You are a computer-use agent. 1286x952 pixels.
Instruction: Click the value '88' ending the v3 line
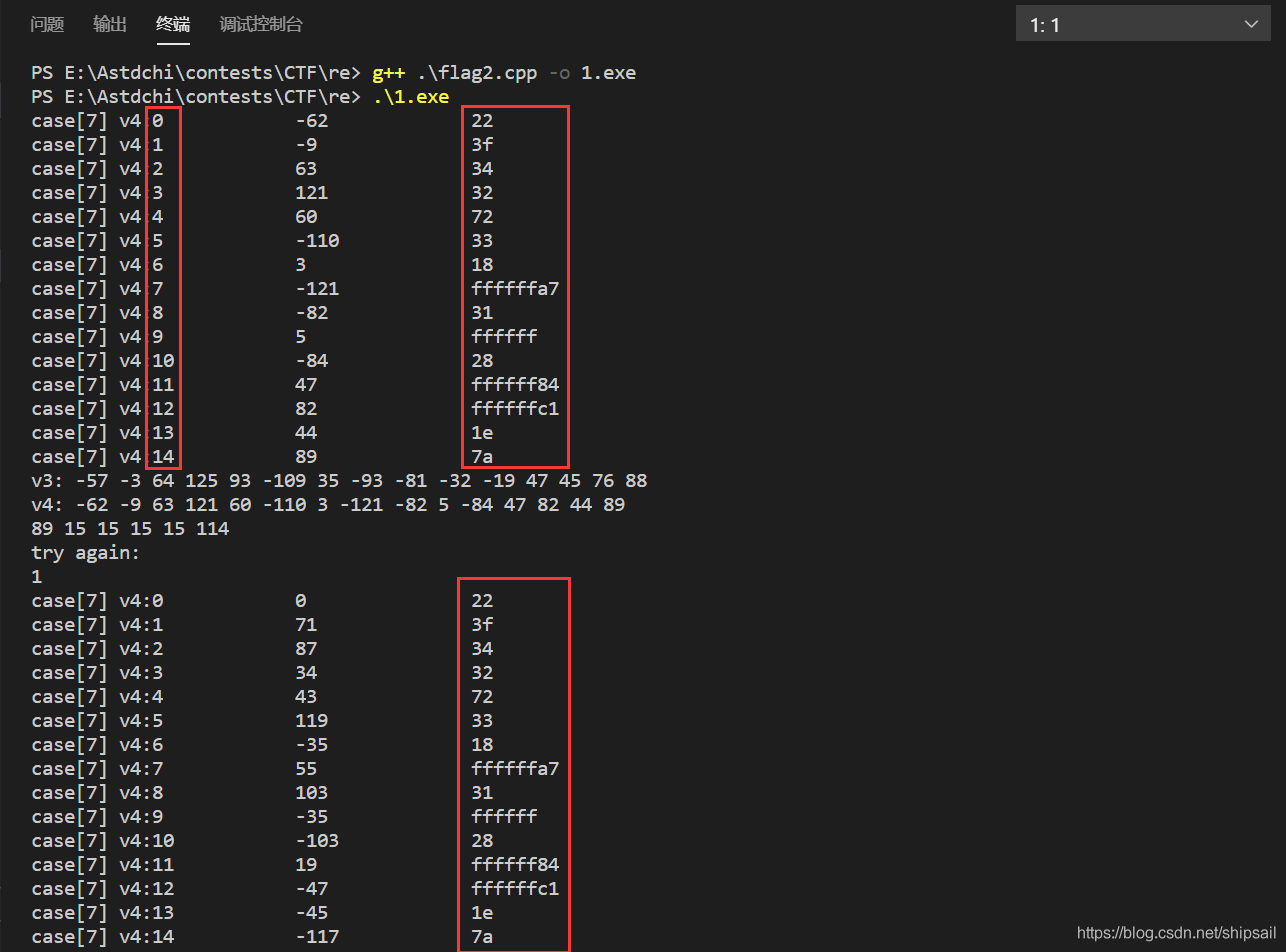click(x=636, y=481)
